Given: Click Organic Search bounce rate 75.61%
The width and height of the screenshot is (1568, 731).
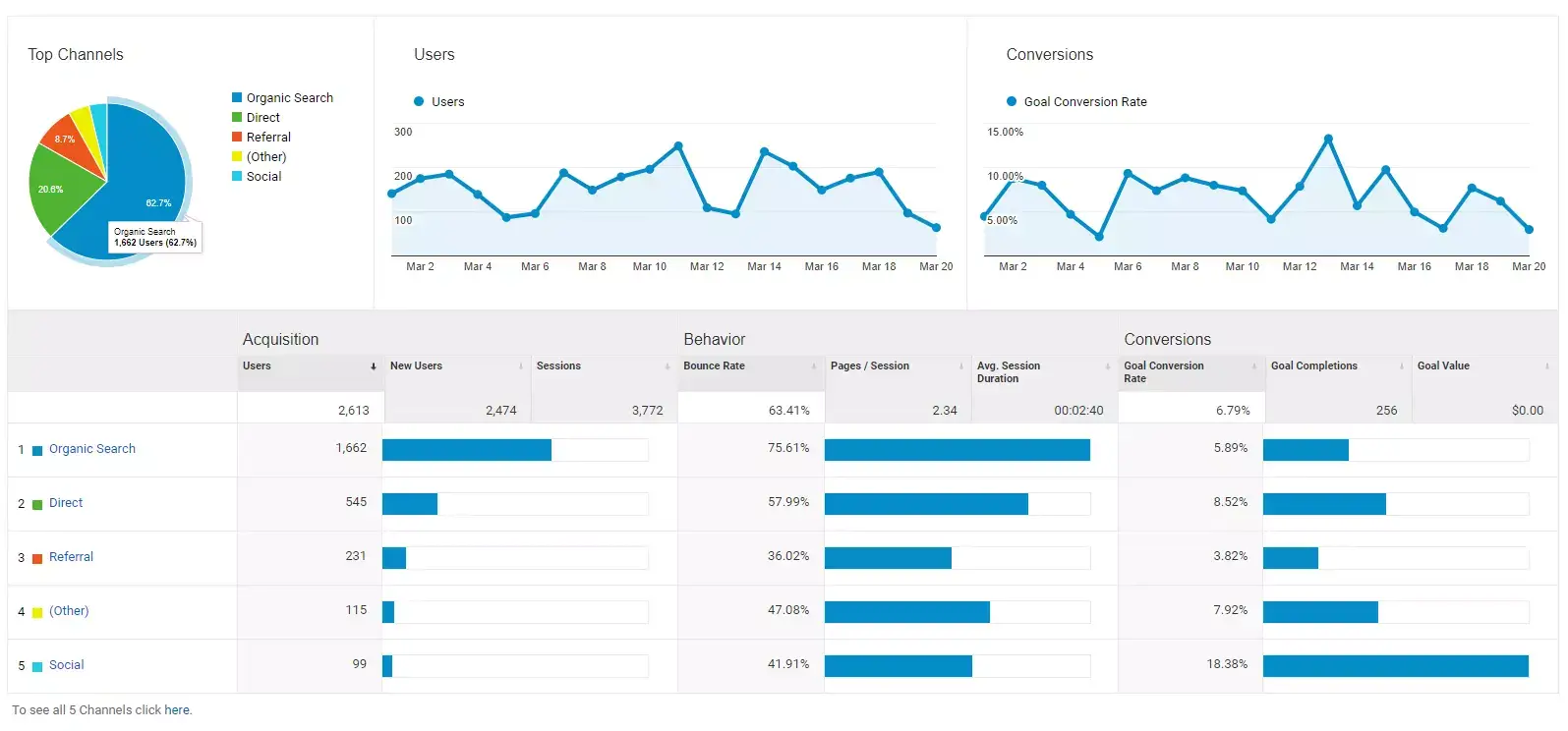Looking at the screenshot, I should tap(788, 448).
